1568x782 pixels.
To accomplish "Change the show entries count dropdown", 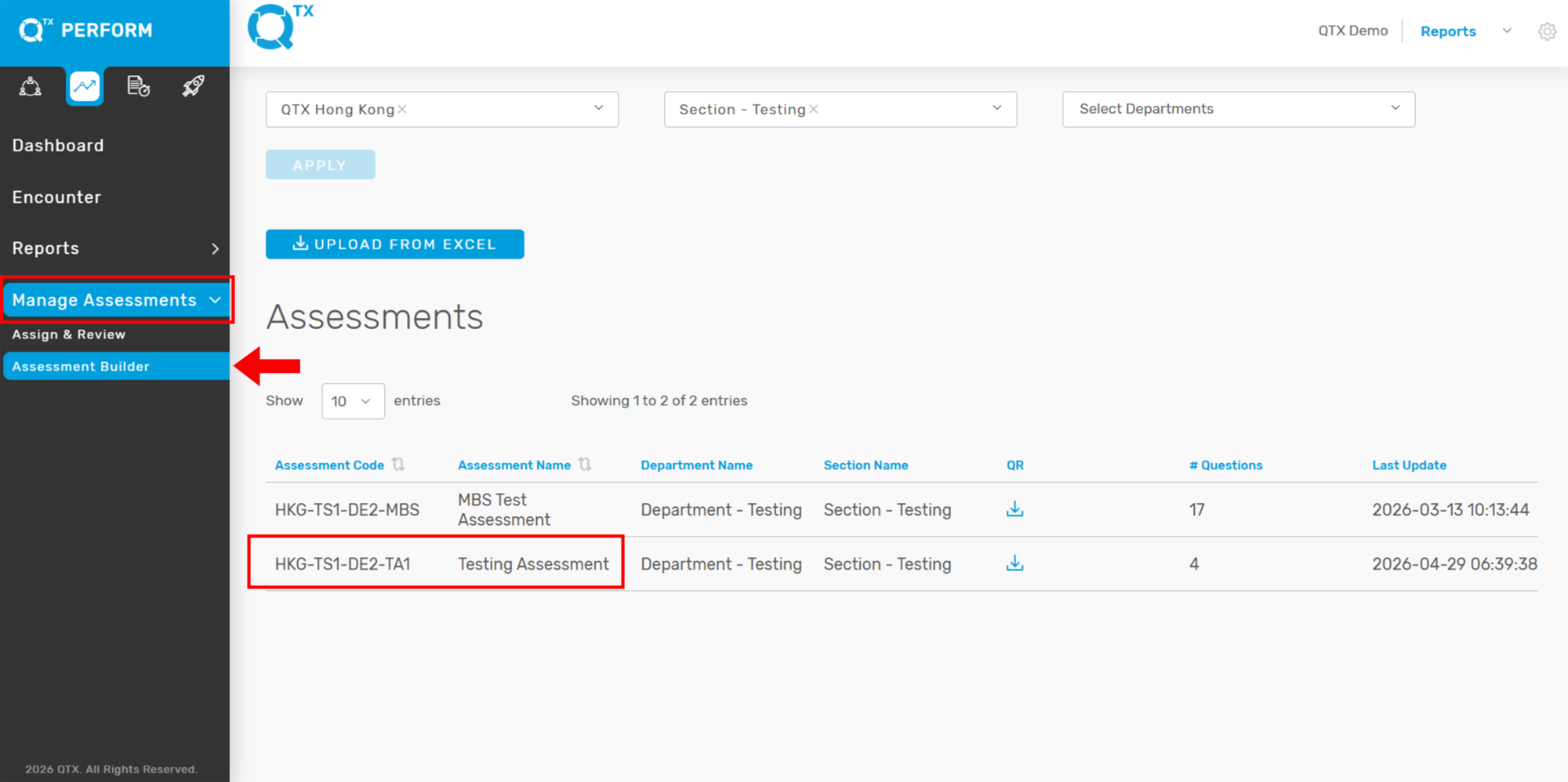I will coord(353,401).
